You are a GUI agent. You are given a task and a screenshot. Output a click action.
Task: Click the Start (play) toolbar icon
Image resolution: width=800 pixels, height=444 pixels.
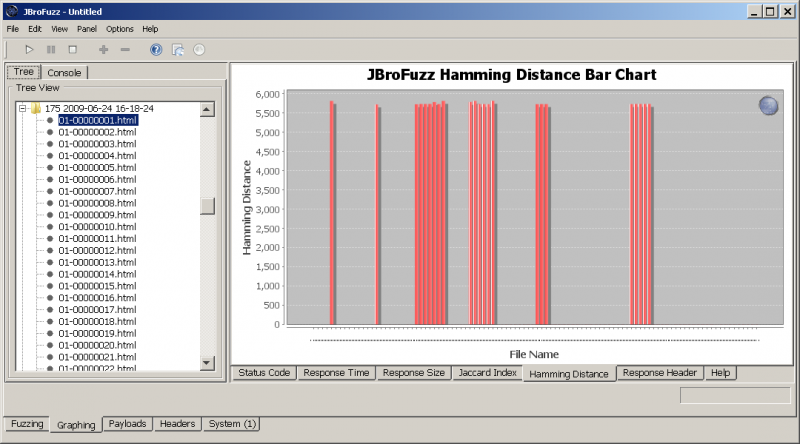pos(29,49)
